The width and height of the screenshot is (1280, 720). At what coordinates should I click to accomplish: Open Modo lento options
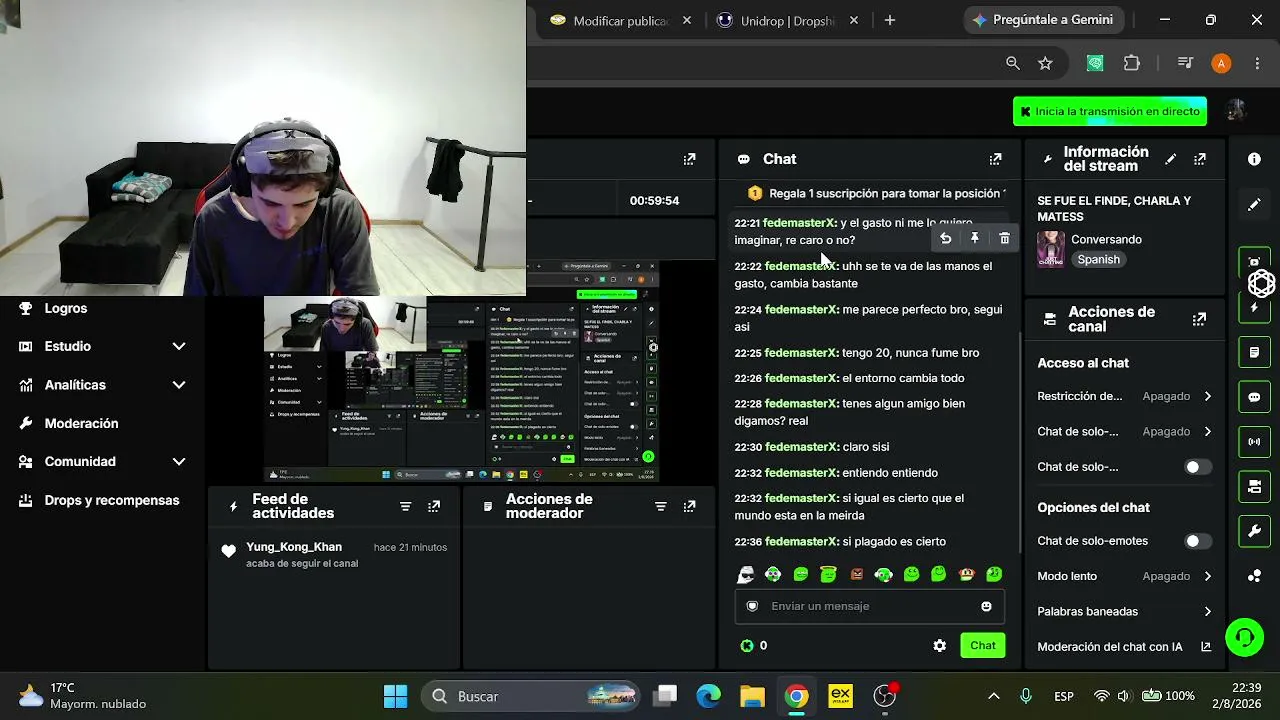[x=1124, y=576]
